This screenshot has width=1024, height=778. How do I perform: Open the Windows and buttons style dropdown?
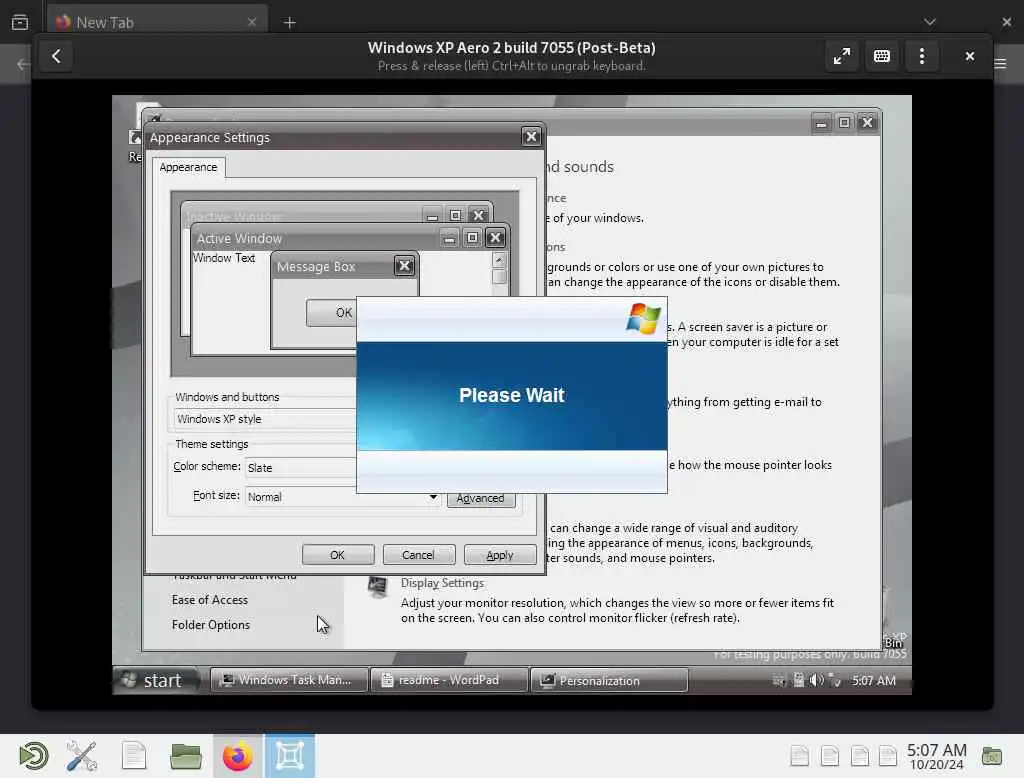264,419
